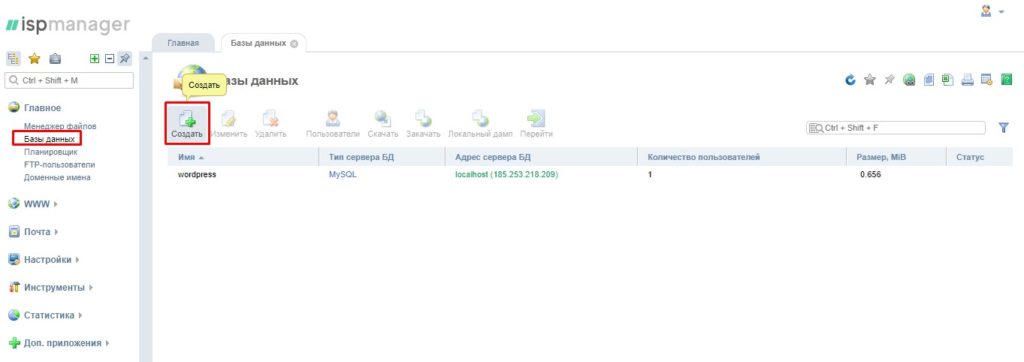Click the blue filter funnel icon
Viewport: 1024px width, 362px height.
tap(1004, 128)
